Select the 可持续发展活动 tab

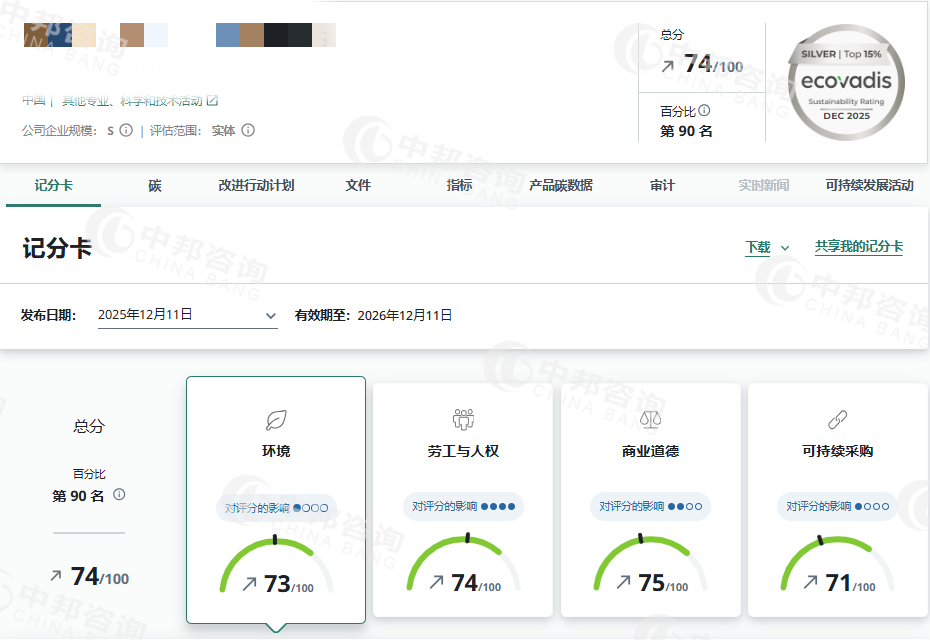(869, 185)
